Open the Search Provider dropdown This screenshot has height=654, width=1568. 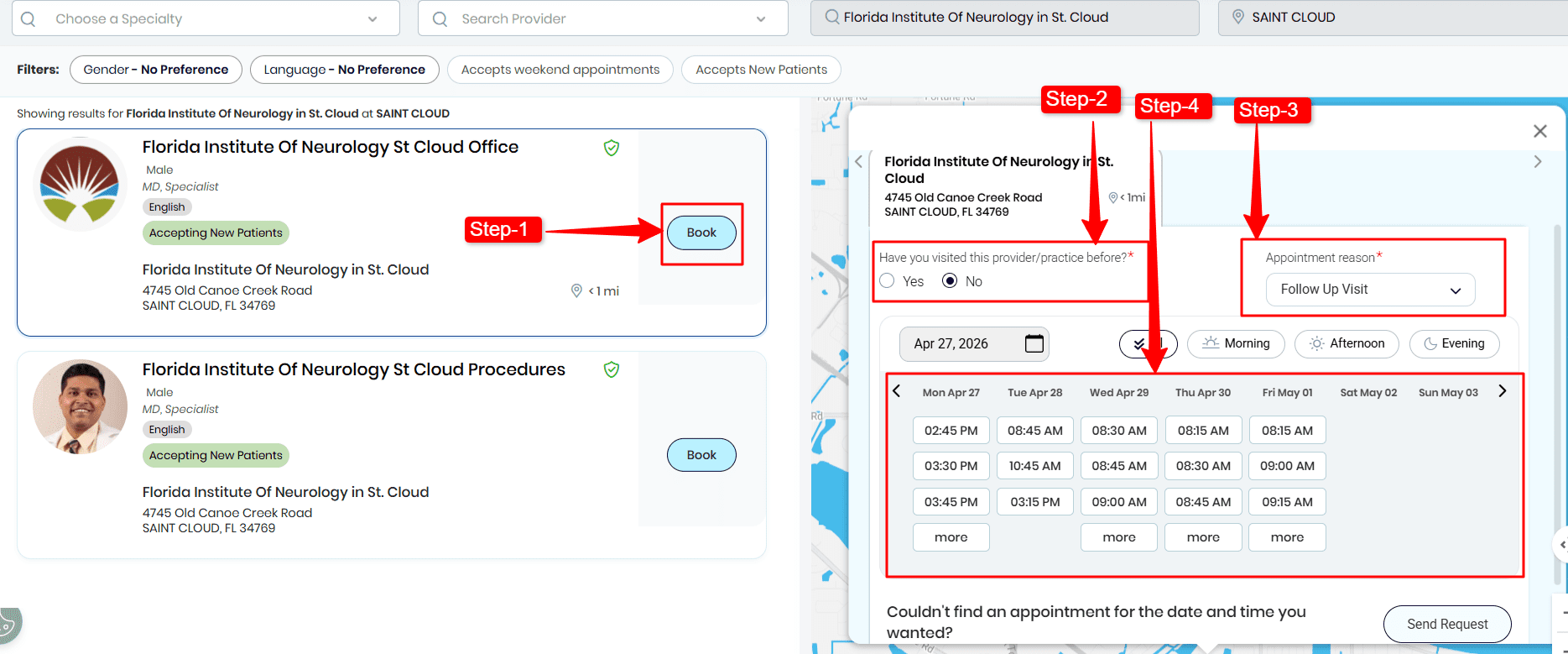[603, 18]
